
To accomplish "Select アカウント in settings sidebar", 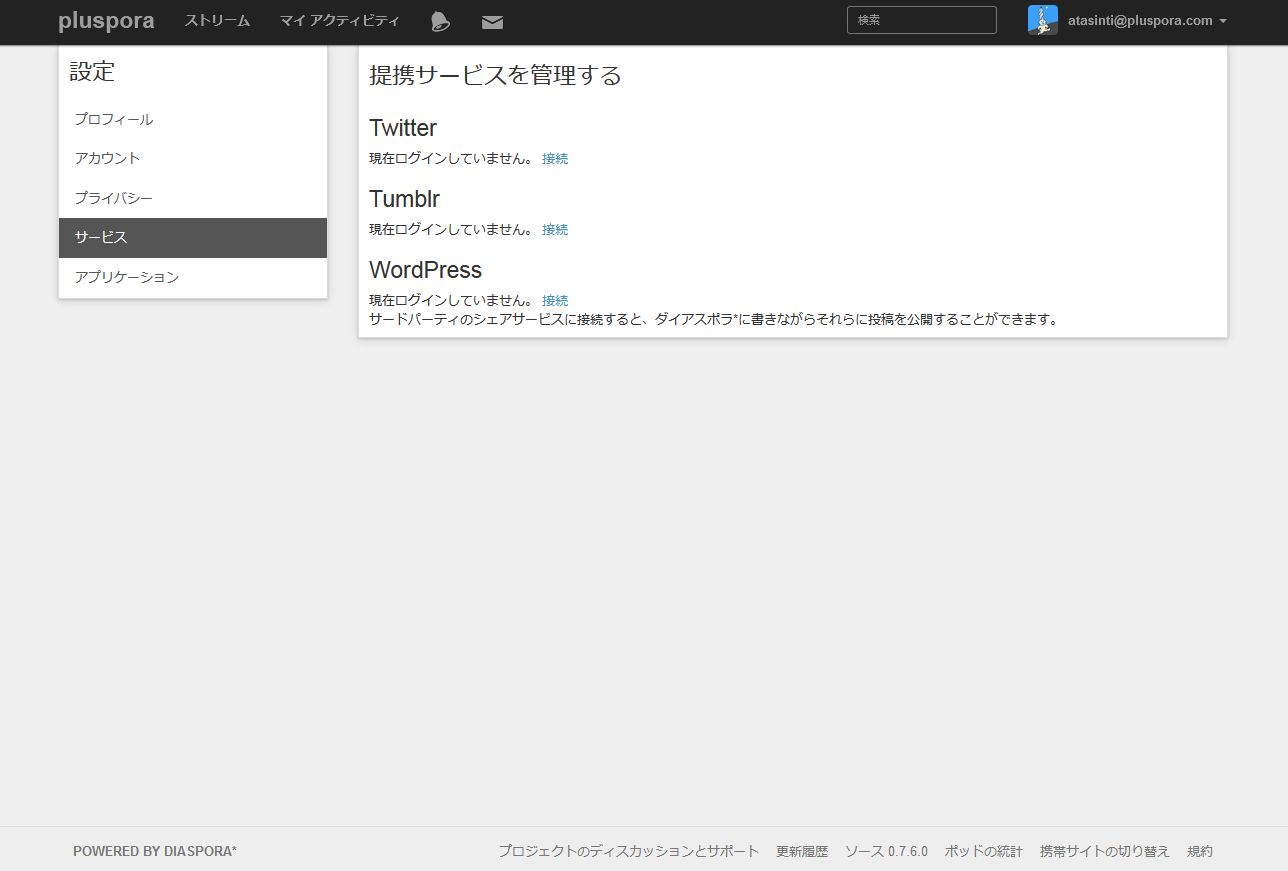I will pos(193,158).
